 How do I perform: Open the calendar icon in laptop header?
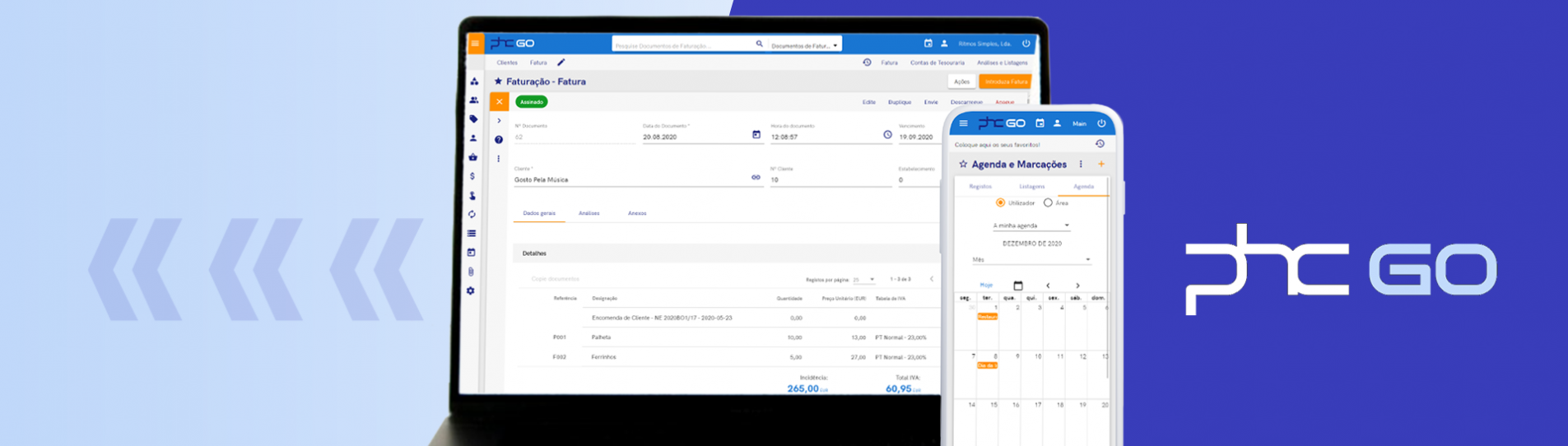[x=928, y=44]
